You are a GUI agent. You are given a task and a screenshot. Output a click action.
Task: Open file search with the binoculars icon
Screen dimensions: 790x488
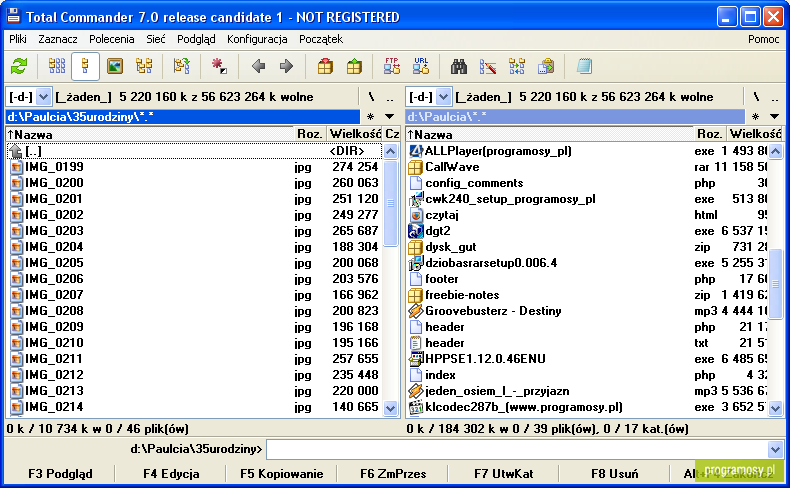tap(458, 66)
